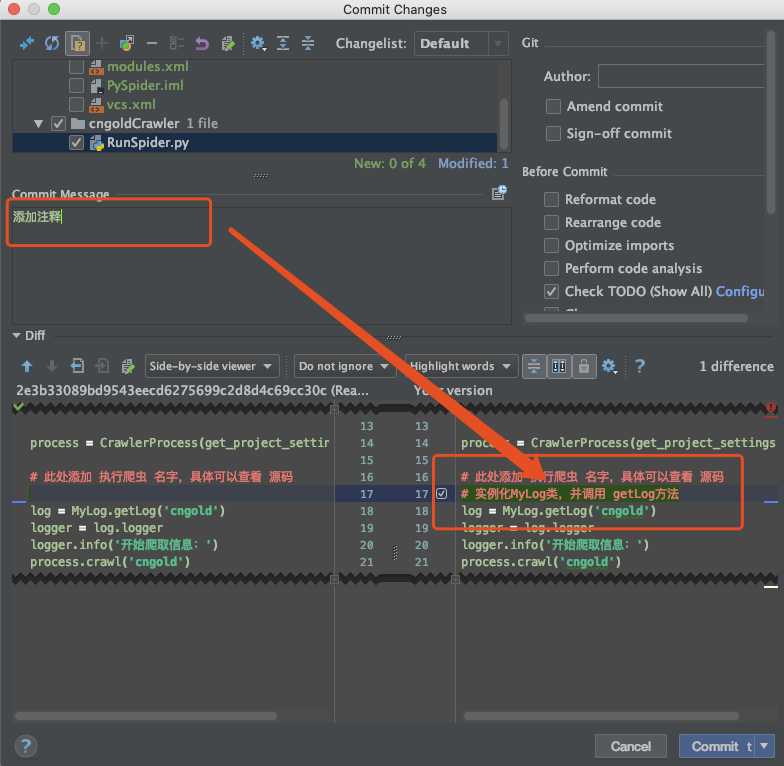Image resolution: width=784 pixels, height=766 pixels.
Task: Uncheck the RunSpider.py checkbox
Action: point(76,143)
